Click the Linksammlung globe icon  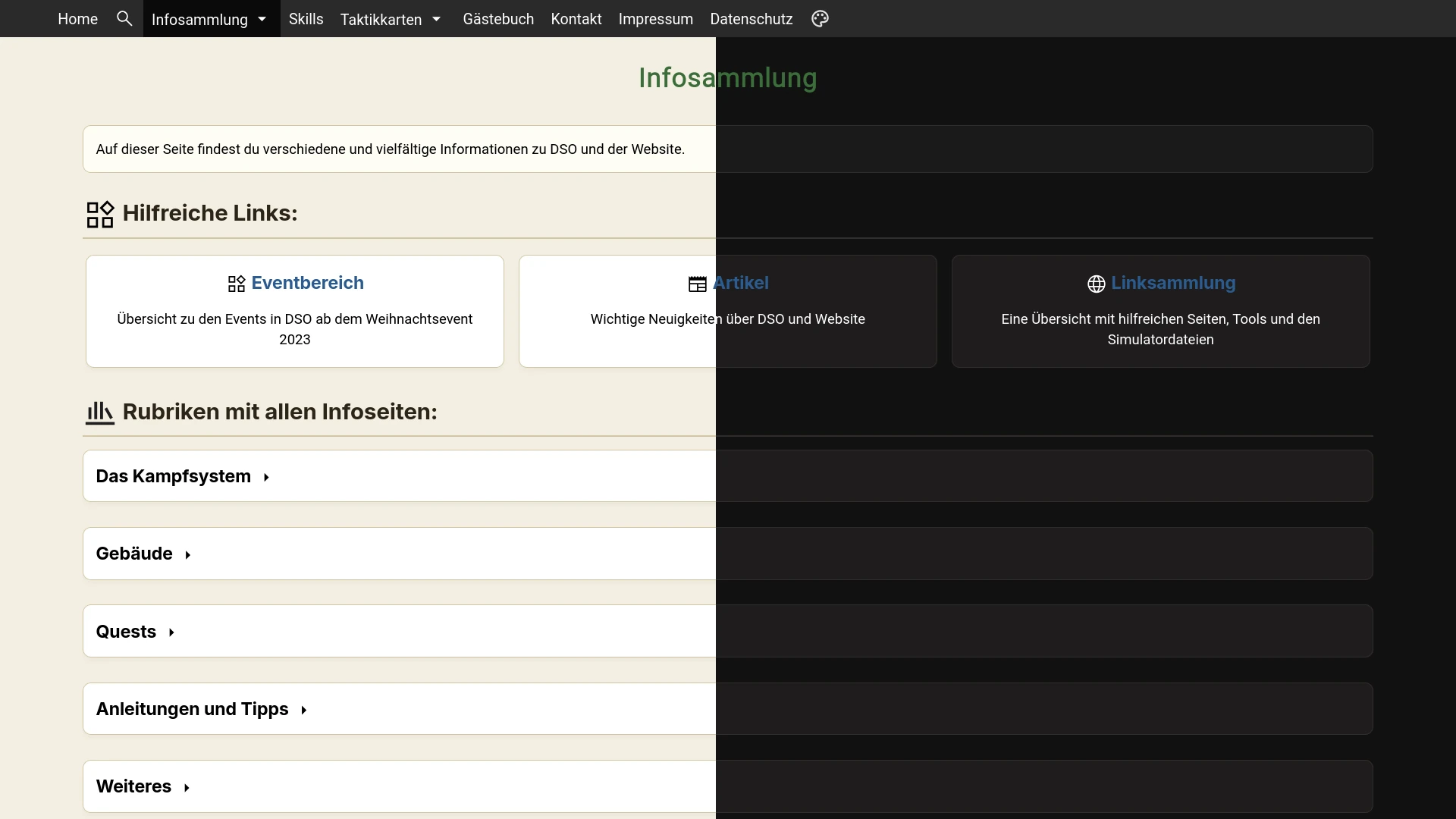point(1097,284)
